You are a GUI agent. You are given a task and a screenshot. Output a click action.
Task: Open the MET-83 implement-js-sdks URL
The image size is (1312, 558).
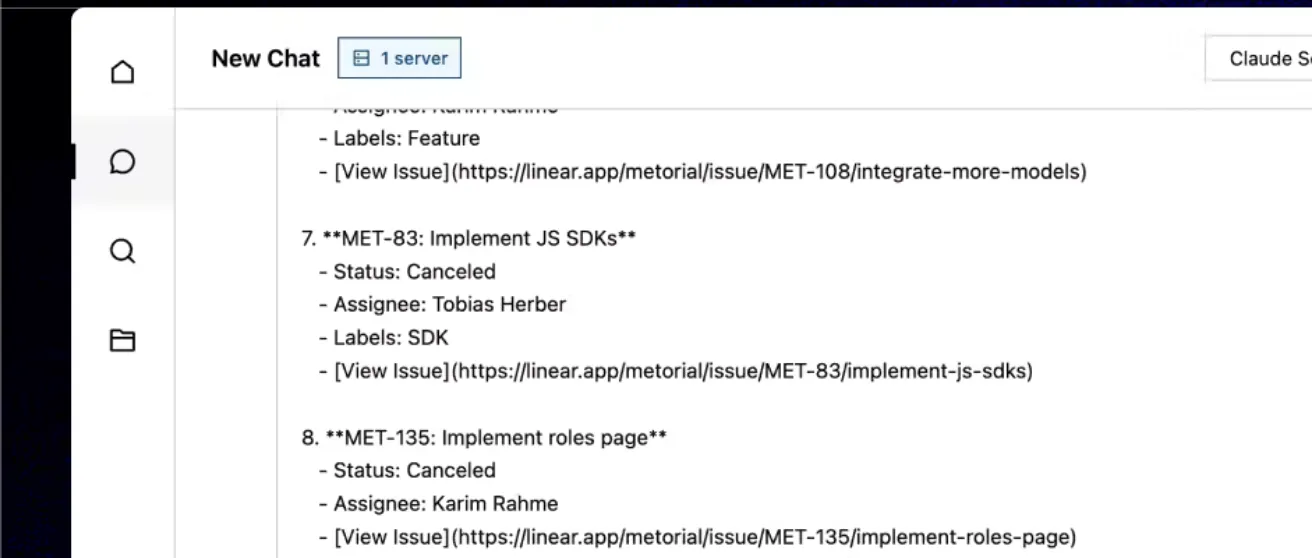tap(742, 372)
